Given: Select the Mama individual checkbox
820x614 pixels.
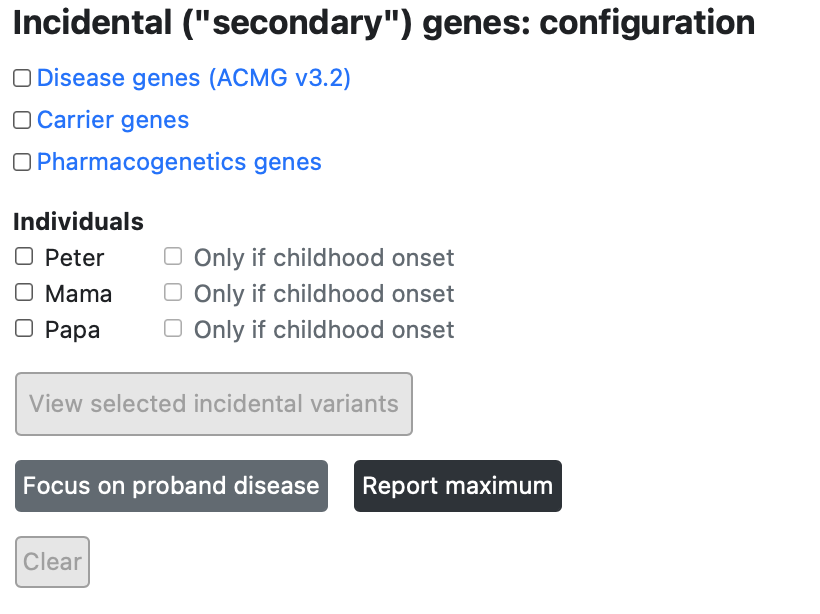Looking at the screenshot, I should pos(24,292).
